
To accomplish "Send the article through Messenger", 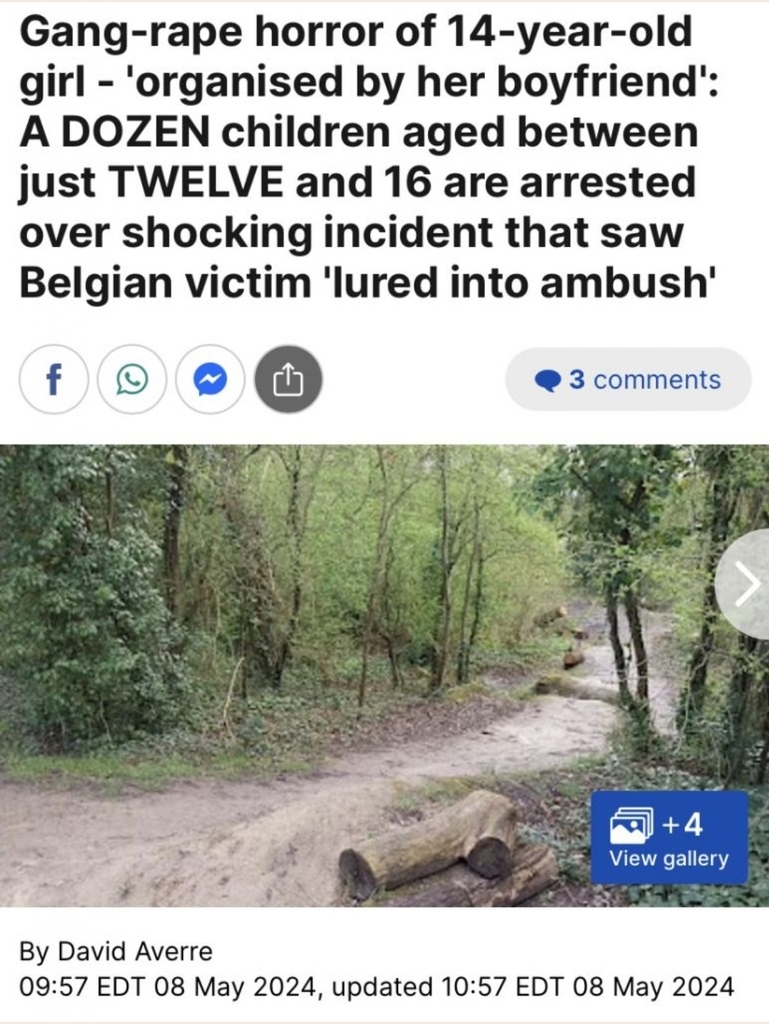I will coord(210,379).
